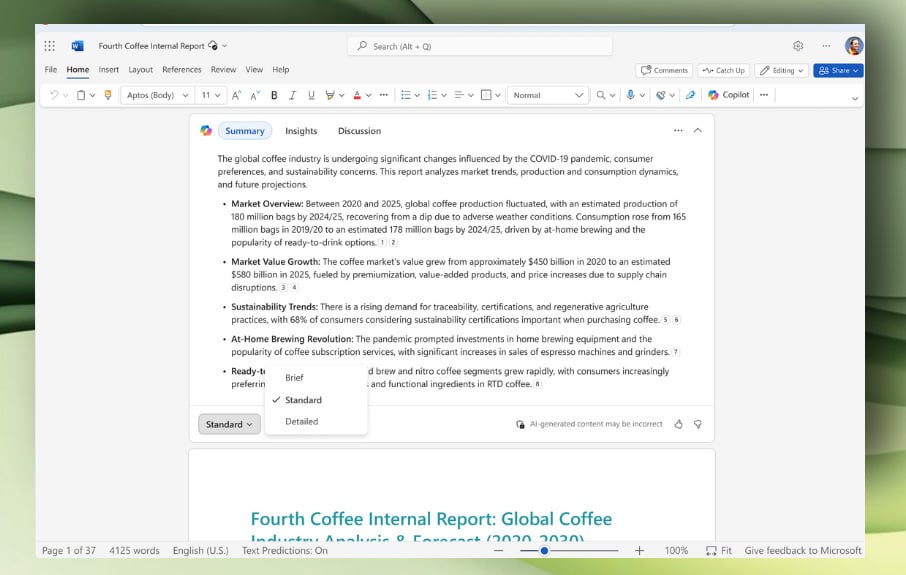
Task: Open the Editing mode dropdown
Action: coord(781,71)
